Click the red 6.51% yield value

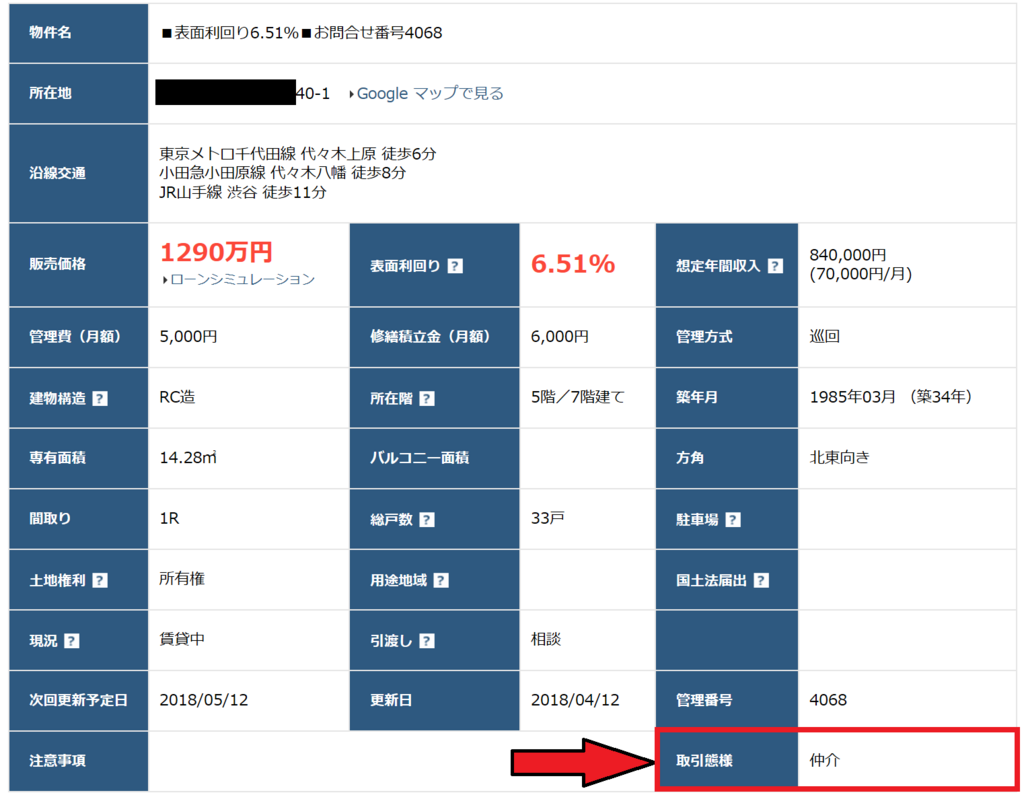572,264
